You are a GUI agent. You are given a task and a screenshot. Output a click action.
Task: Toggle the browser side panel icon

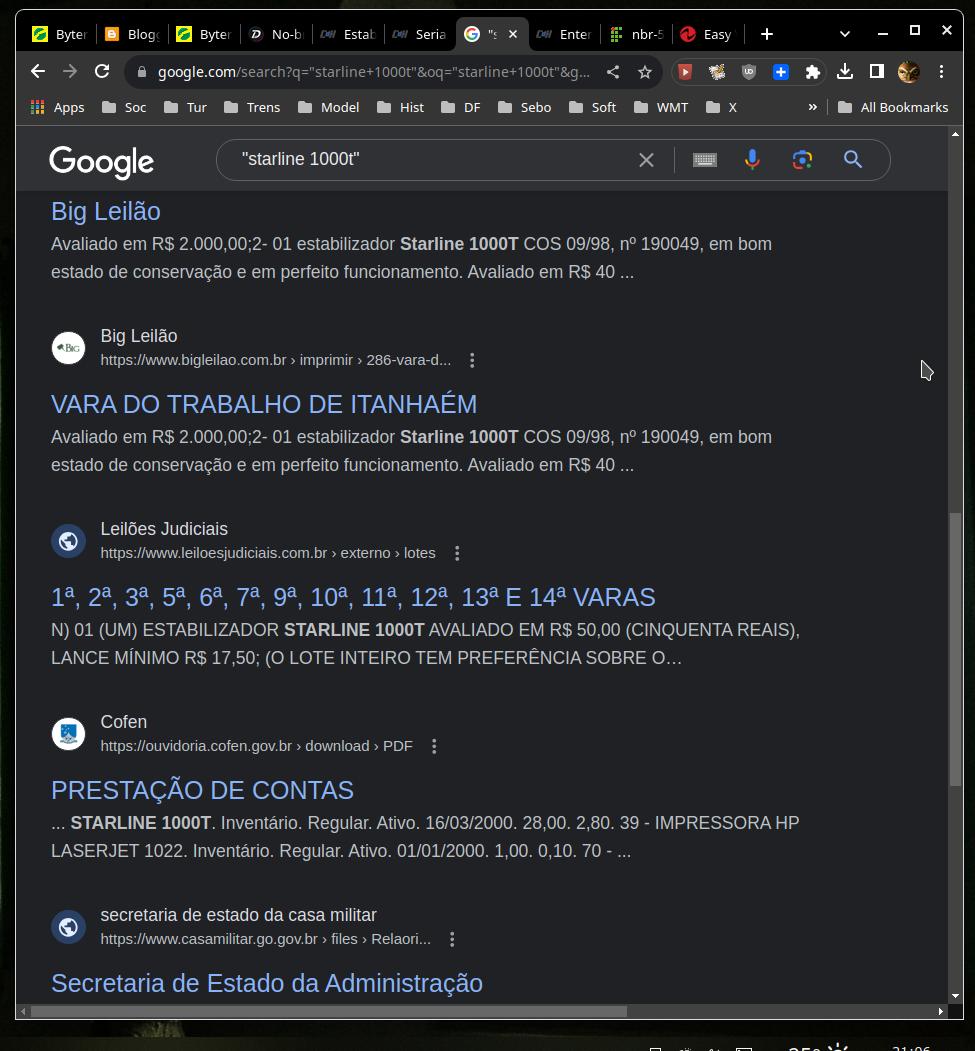pyautogui.click(x=876, y=72)
